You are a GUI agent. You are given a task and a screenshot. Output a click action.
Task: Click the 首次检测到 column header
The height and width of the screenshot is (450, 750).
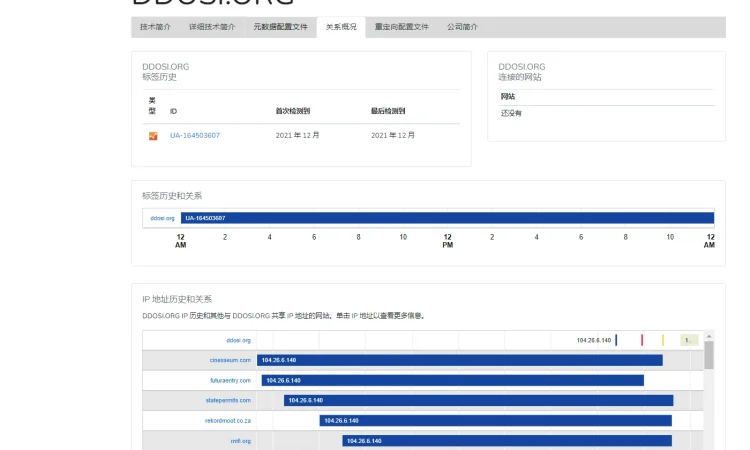(x=292, y=111)
